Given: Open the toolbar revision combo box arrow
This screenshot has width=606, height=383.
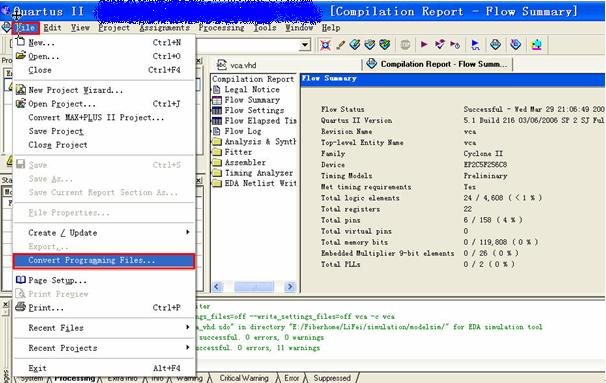Looking at the screenshot, I should [x=305, y=45].
